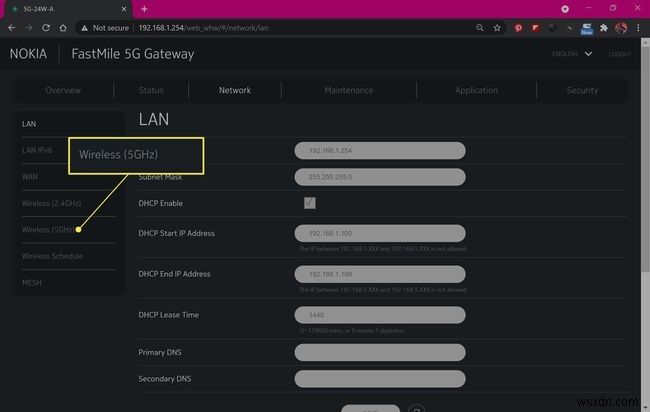This screenshot has height=412, width=650.
Task: Open the red Flipboard-style extension icon
Action: pos(535,28)
